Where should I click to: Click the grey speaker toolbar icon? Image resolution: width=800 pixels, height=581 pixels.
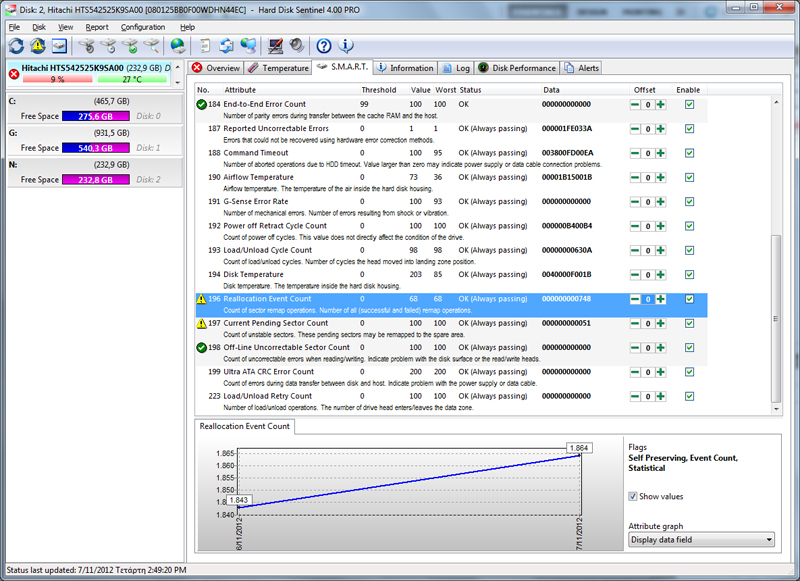click(x=296, y=46)
